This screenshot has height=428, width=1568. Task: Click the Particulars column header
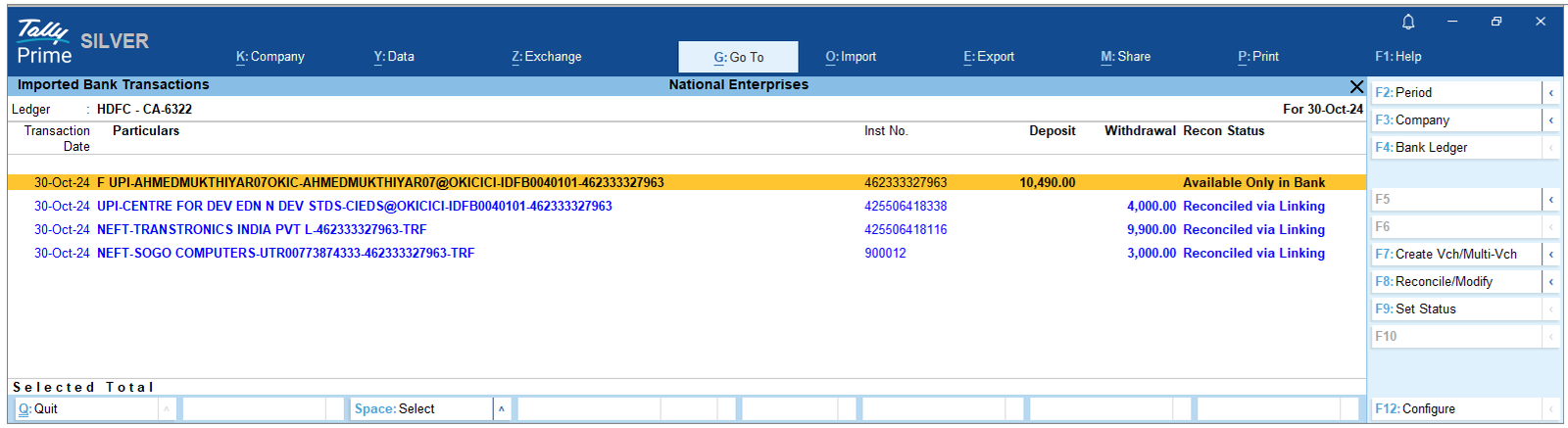tap(146, 130)
